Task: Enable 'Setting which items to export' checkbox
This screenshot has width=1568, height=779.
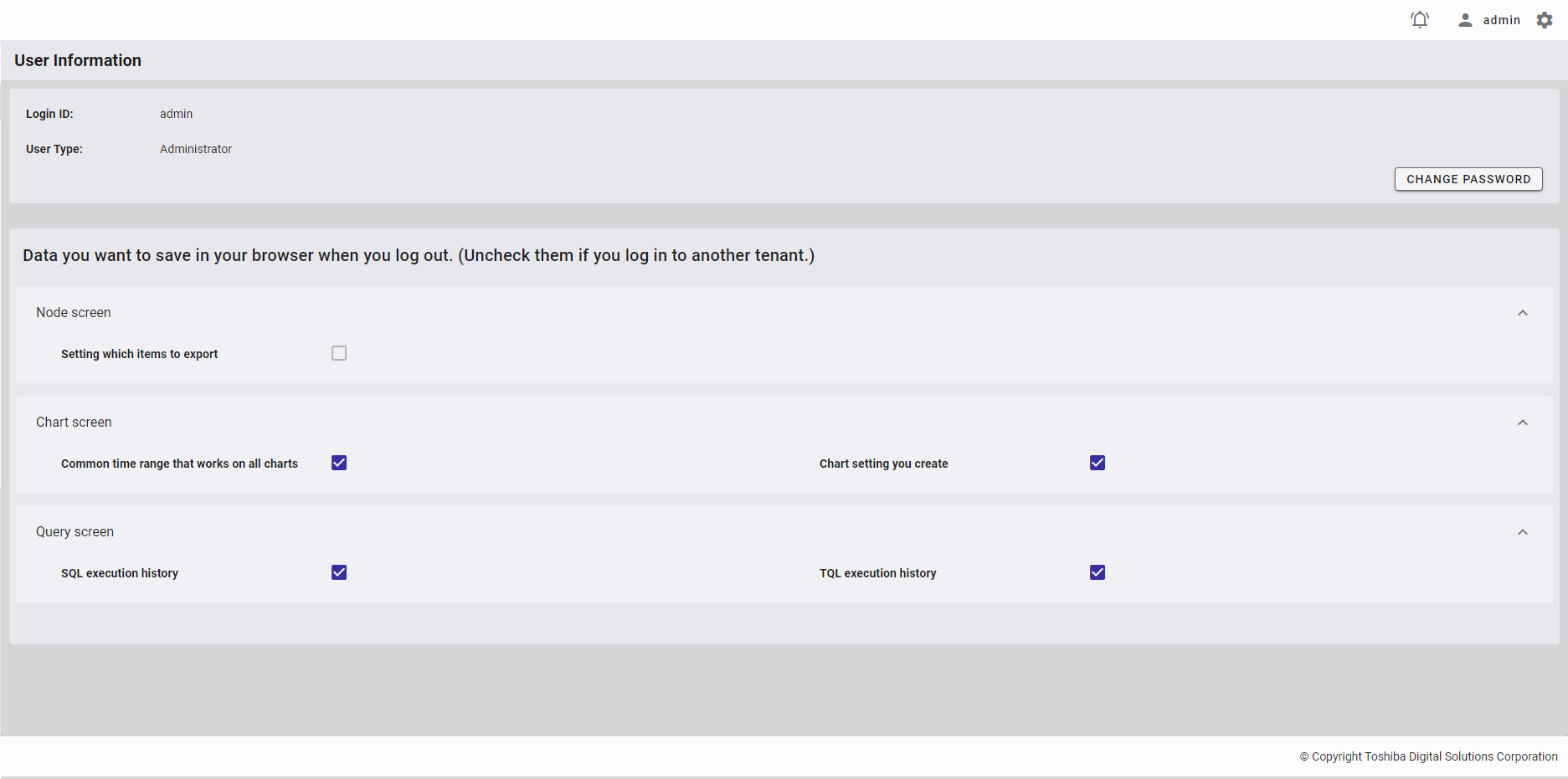Action: point(339,353)
